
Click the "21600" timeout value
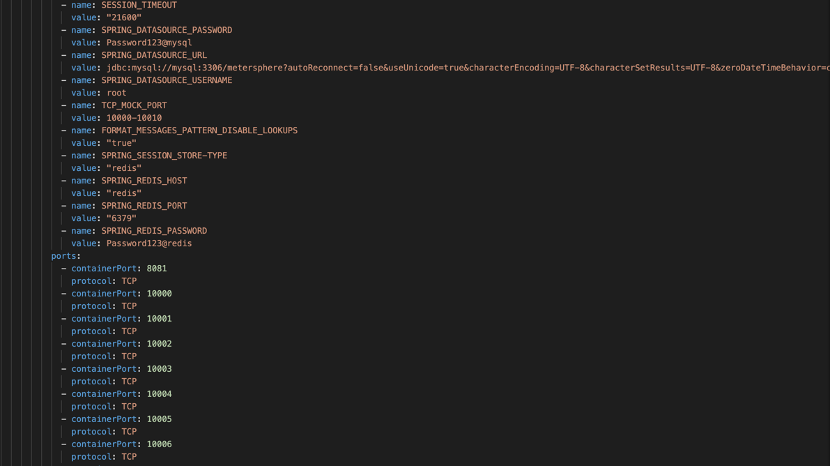pyautogui.click(x=124, y=17)
